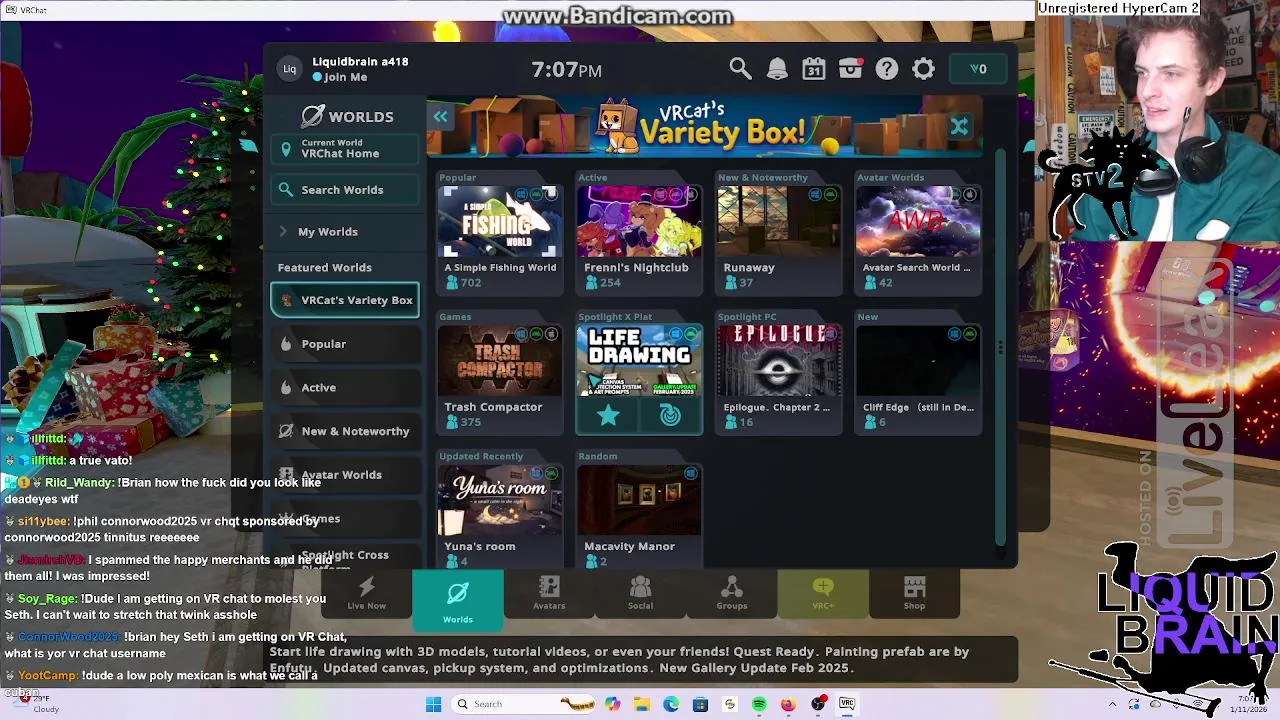Open Search Worlds in sidebar
The image size is (1280, 720).
click(x=345, y=190)
